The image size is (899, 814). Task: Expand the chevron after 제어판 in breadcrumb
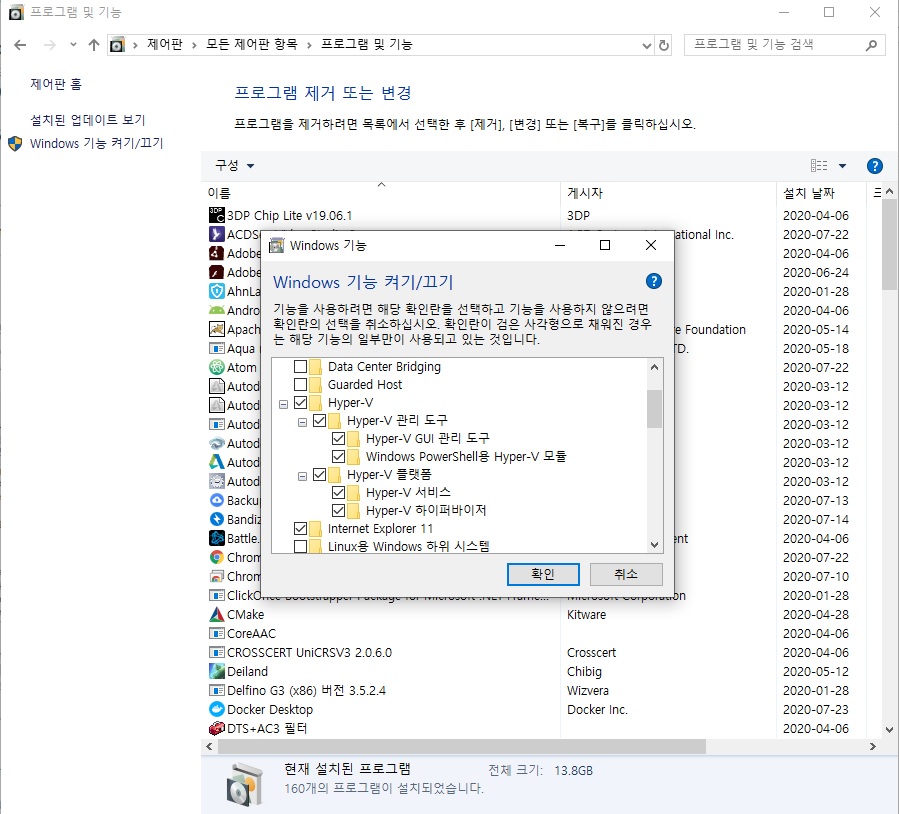(x=194, y=45)
